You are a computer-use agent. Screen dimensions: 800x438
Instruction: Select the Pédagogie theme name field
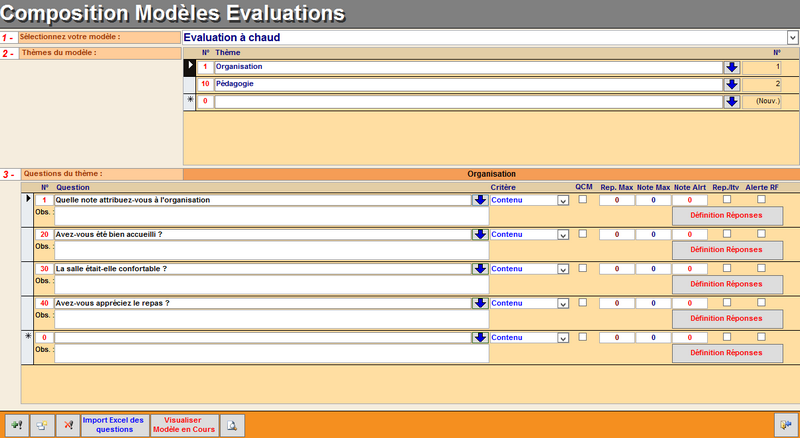coord(467,84)
